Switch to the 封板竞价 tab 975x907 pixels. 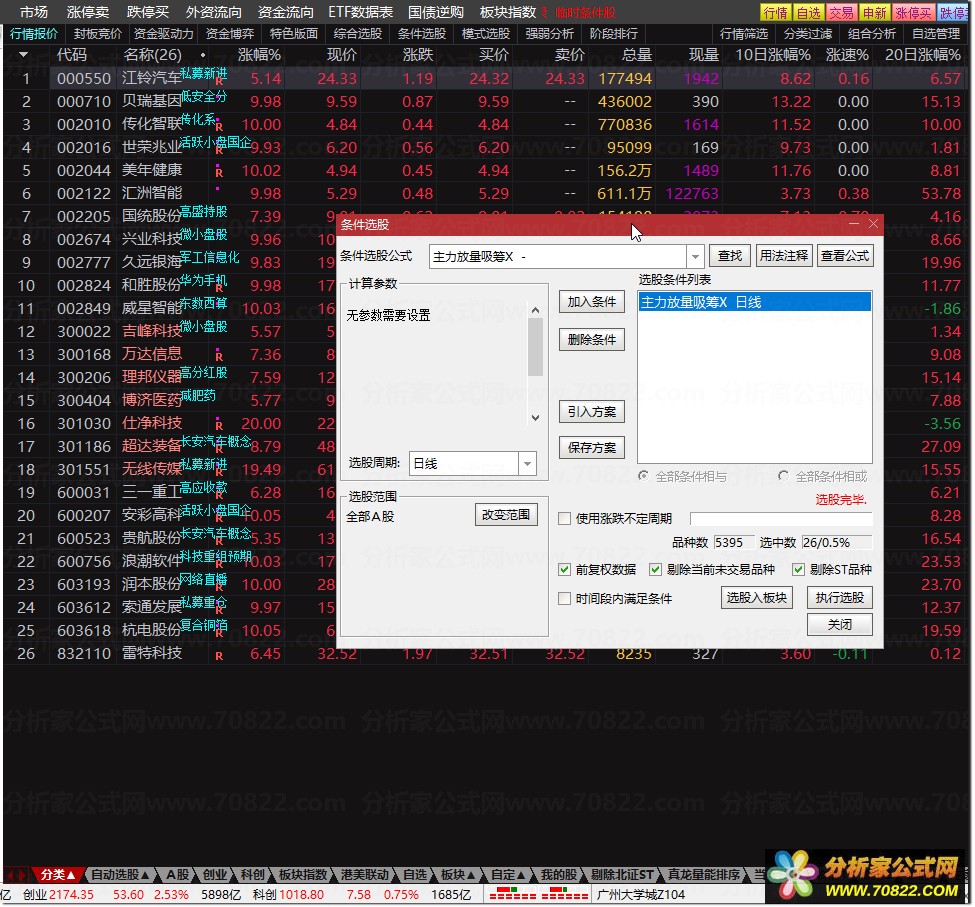point(98,34)
